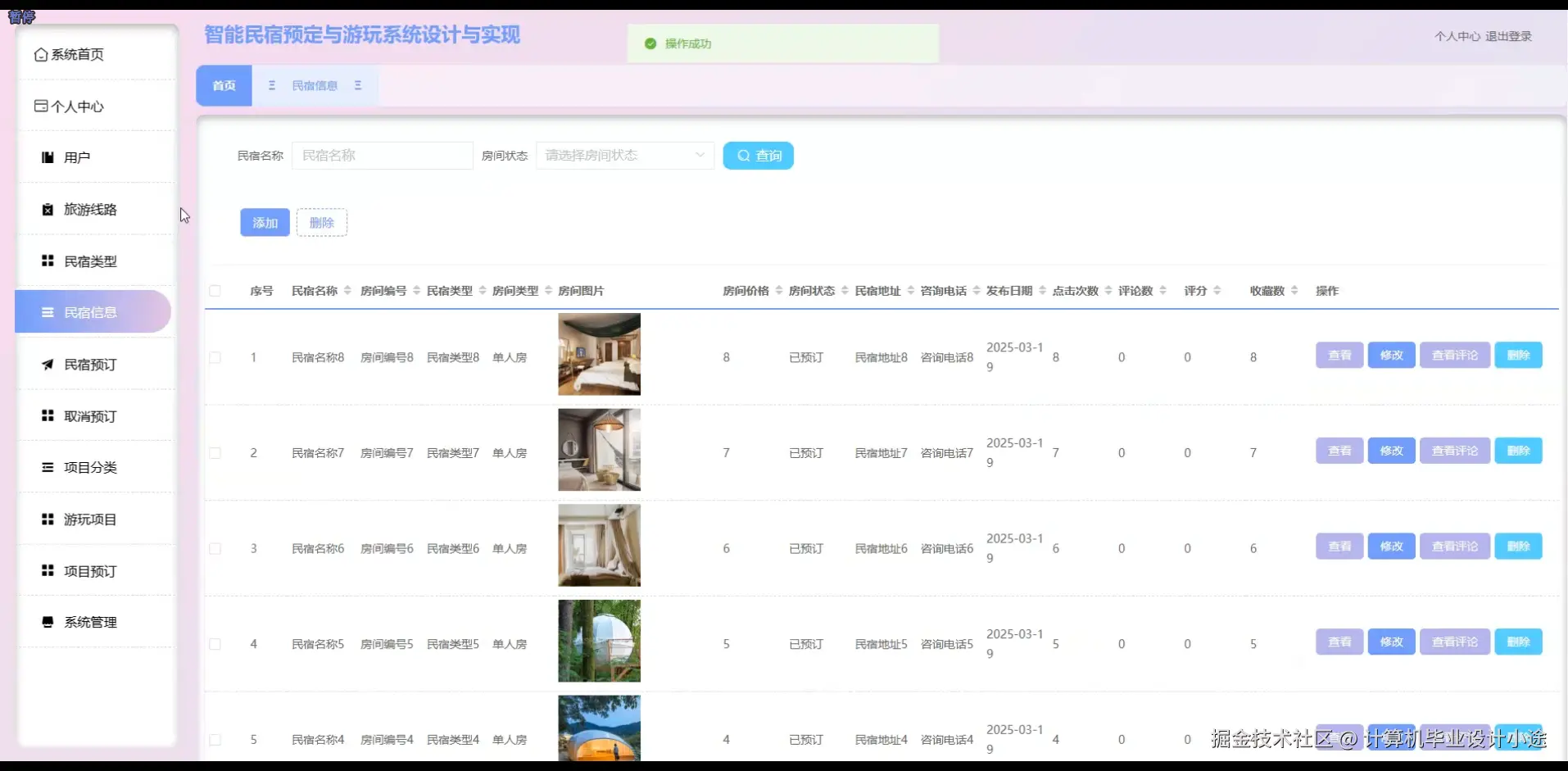Check the row checkbox for 民宿名称4

click(x=215, y=740)
